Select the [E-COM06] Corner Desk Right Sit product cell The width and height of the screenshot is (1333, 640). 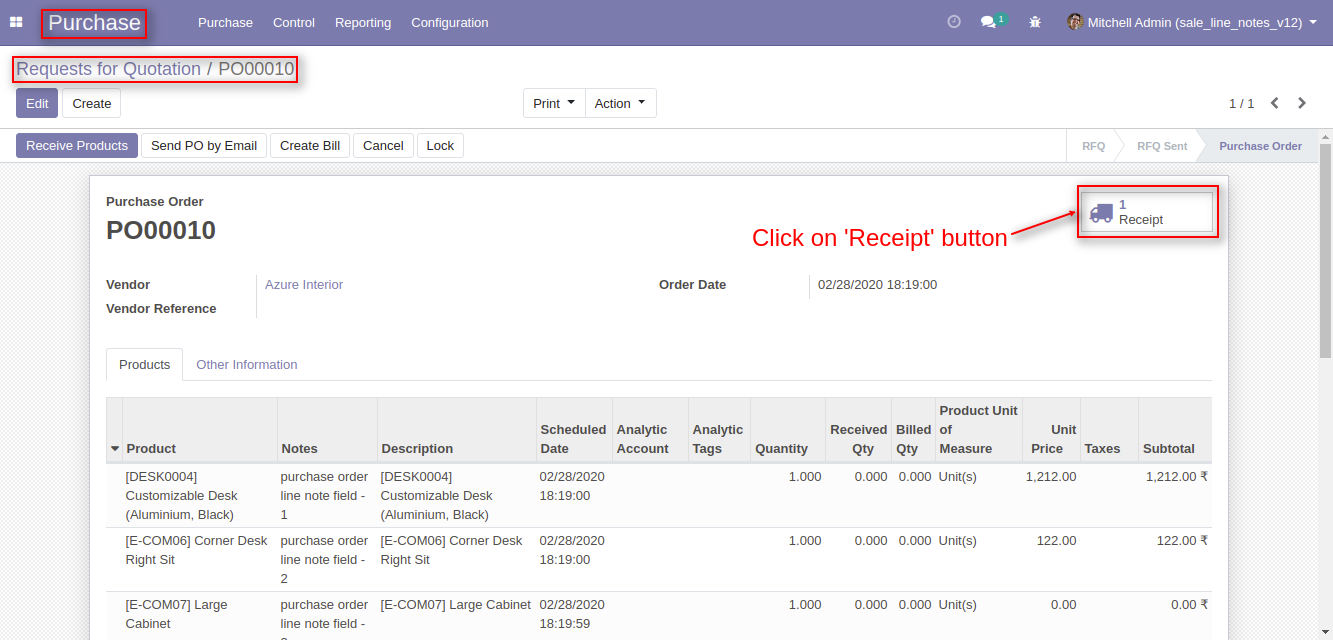pyautogui.click(x=199, y=560)
